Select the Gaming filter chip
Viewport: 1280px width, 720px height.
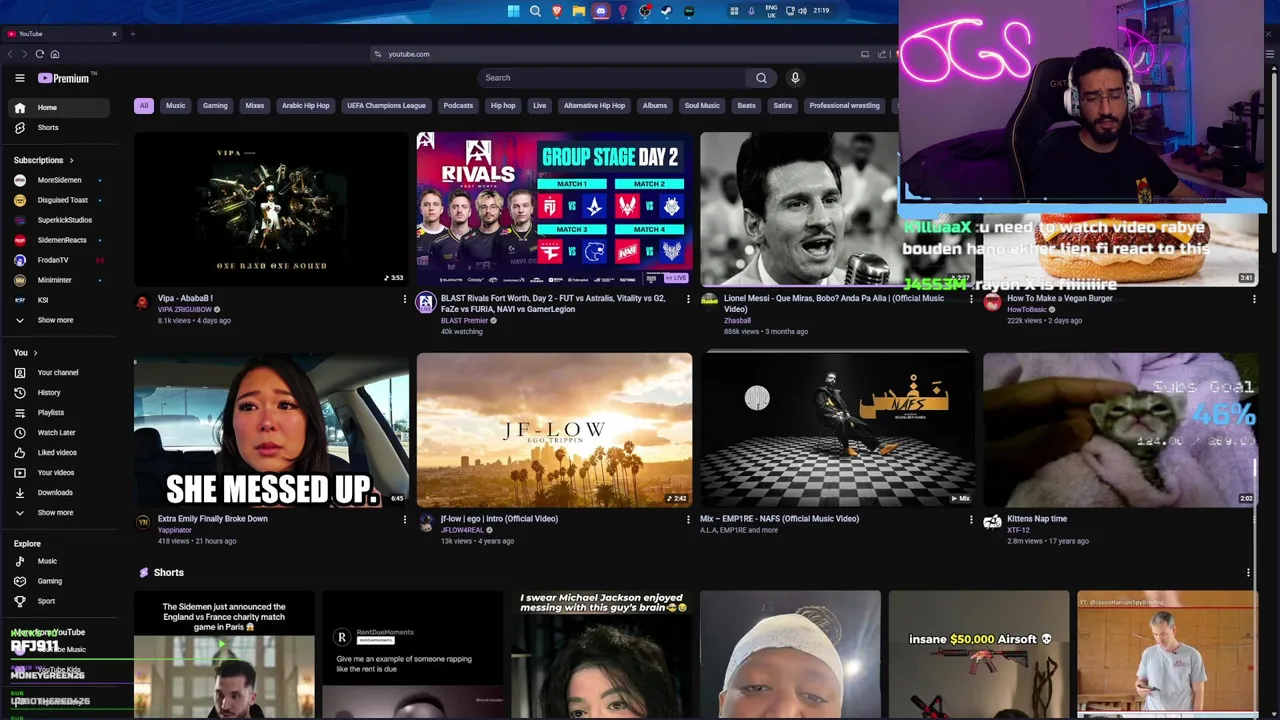tap(215, 106)
